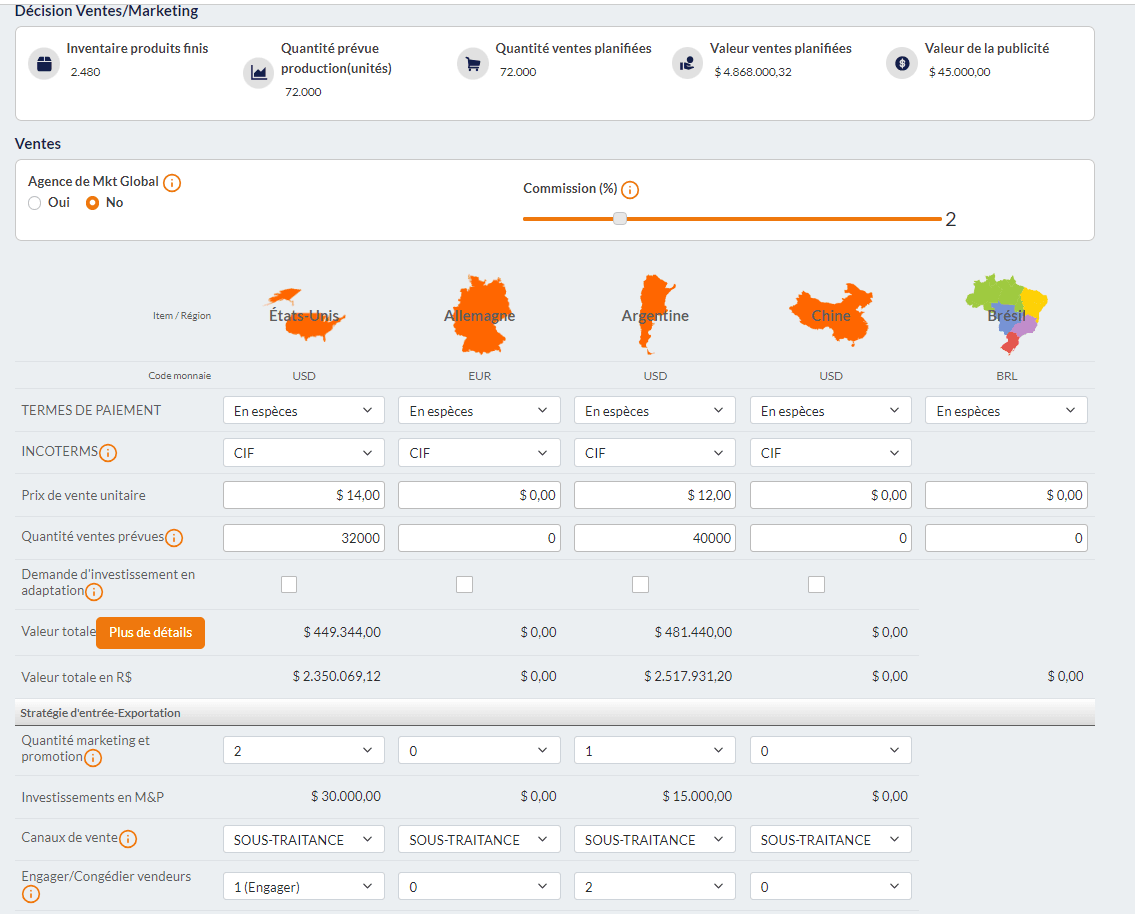Check adaptation investment box for Chine
Screen dimensions: 1135x914
tap(816, 584)
